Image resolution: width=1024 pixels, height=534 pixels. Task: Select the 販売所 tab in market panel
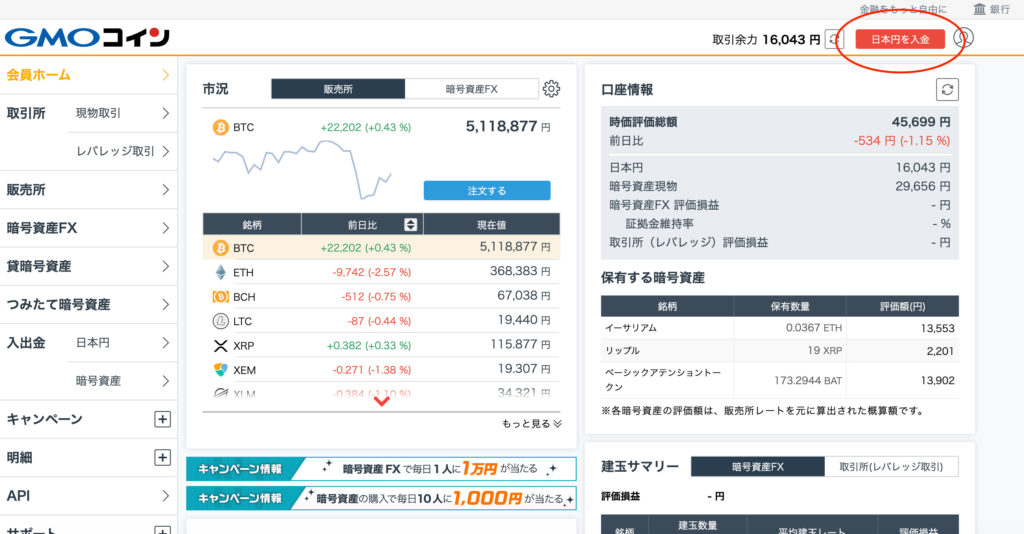[x=338, y=89]
